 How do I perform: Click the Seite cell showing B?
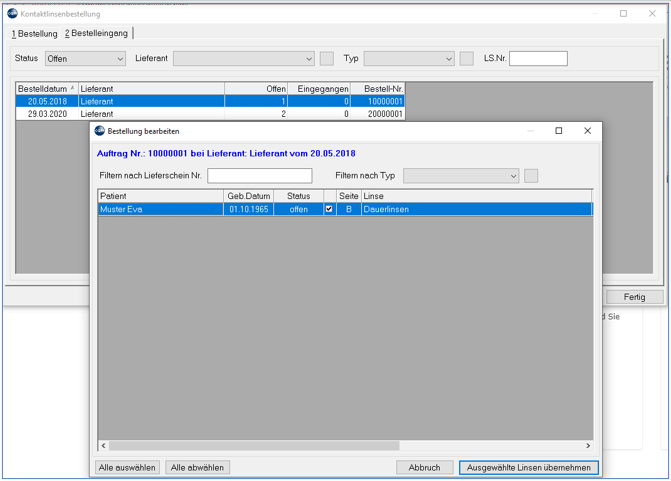(348, 209)
